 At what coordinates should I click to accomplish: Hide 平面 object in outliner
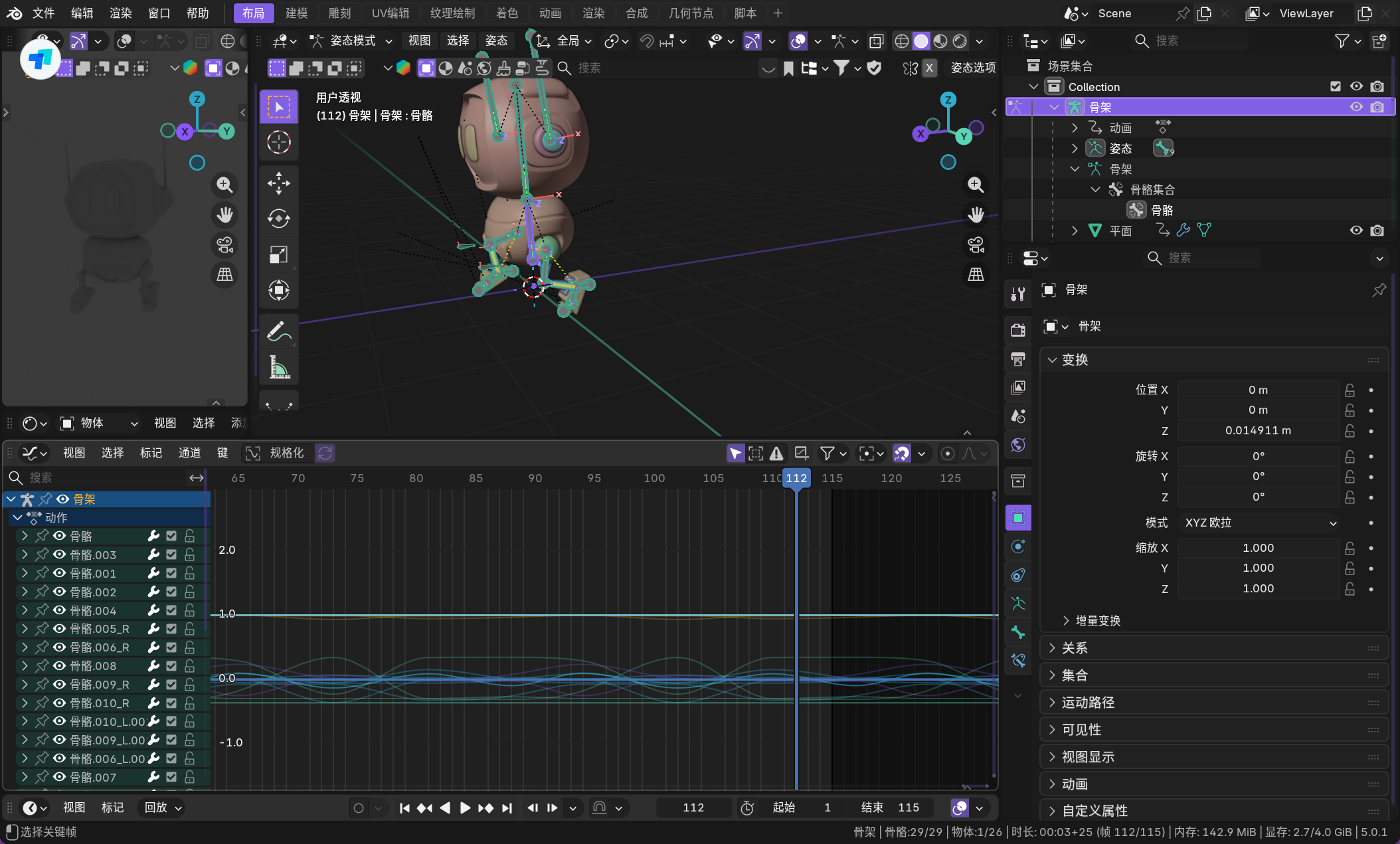click(x=1356, y=230)
